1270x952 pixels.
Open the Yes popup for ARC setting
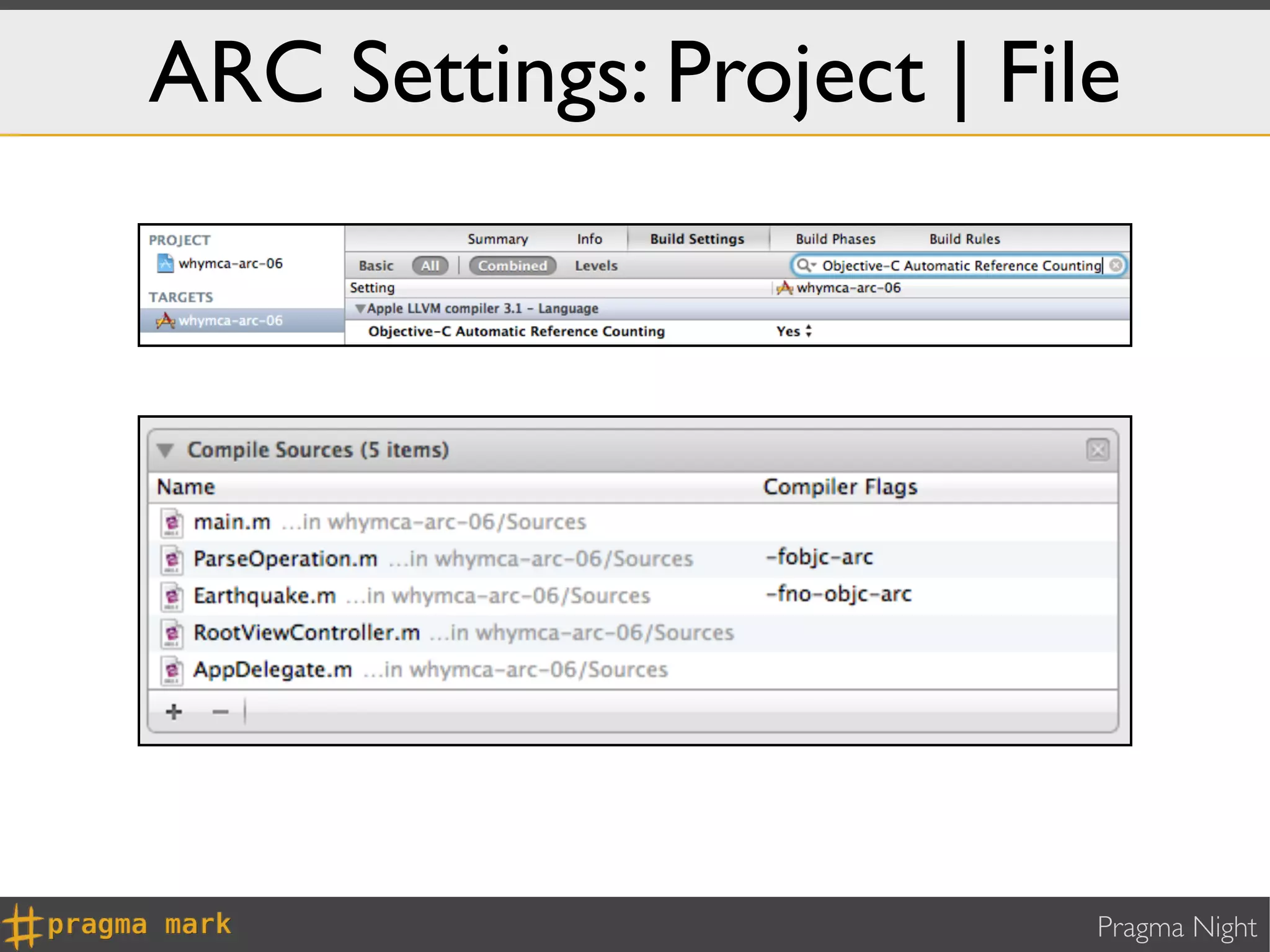point(794,332)
